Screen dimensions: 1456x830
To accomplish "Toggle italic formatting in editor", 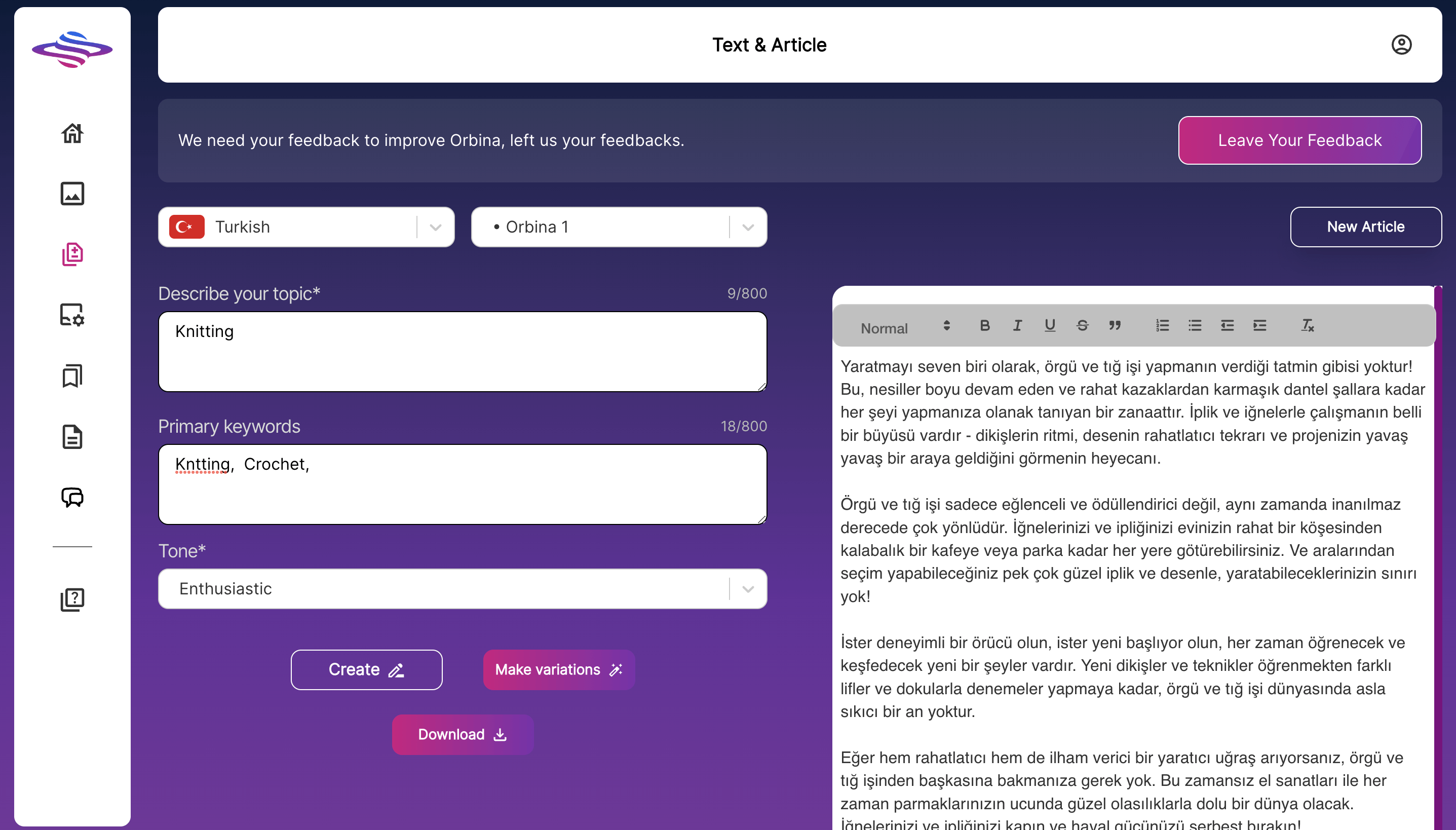I will 1017,325.
